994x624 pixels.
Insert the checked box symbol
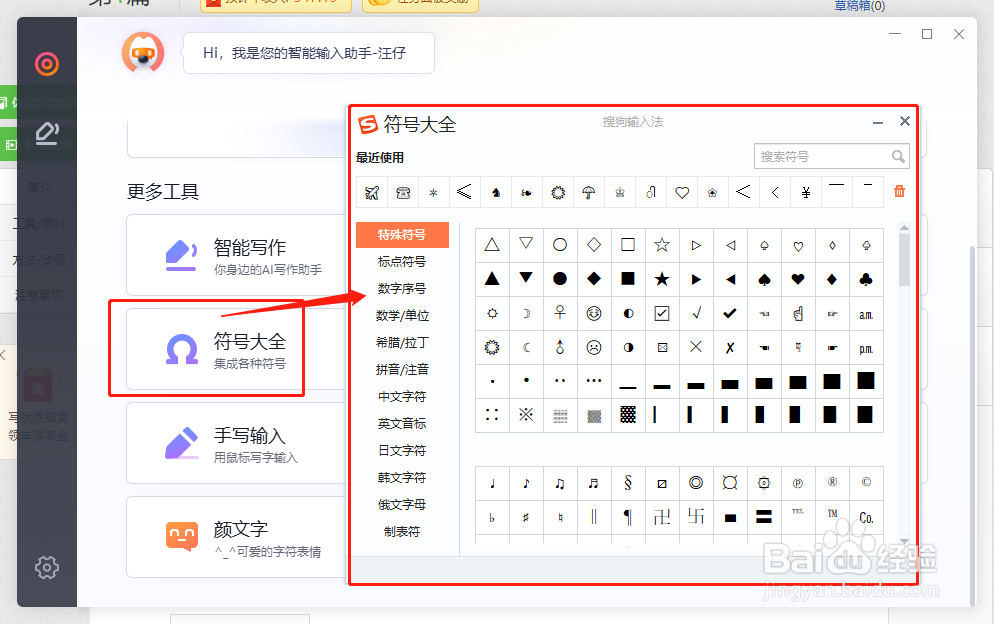pyautogui.click(x=662, y=313)
